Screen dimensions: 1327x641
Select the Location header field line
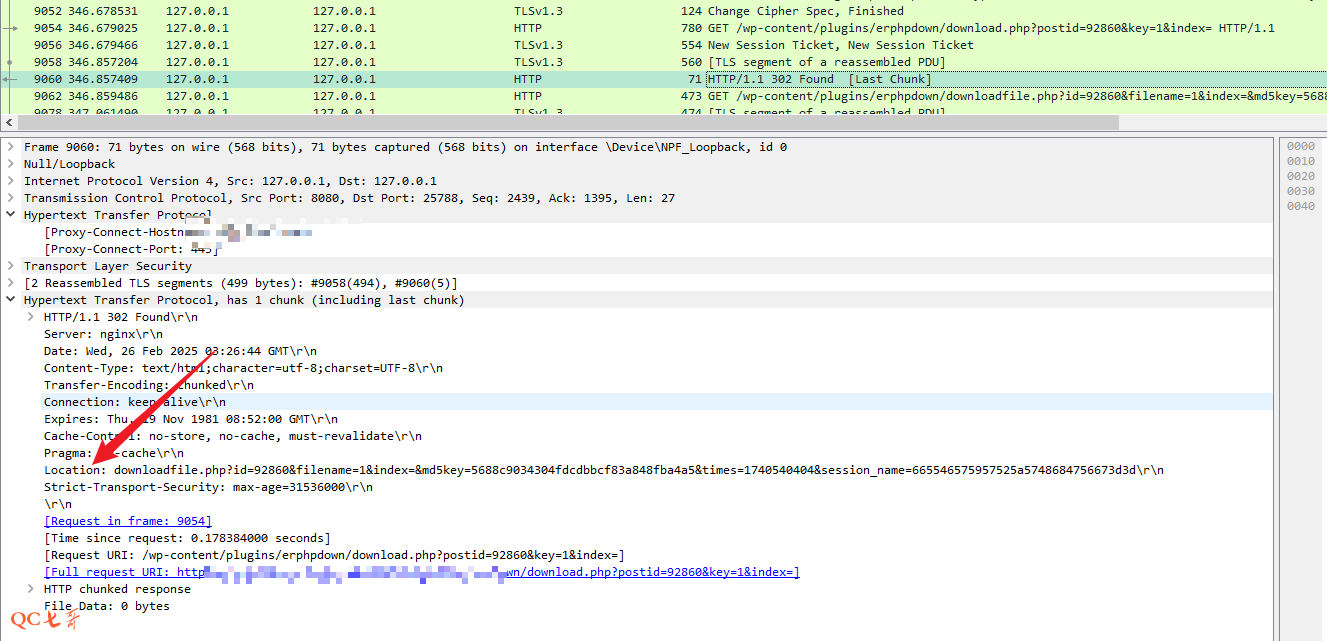[600, 470]
